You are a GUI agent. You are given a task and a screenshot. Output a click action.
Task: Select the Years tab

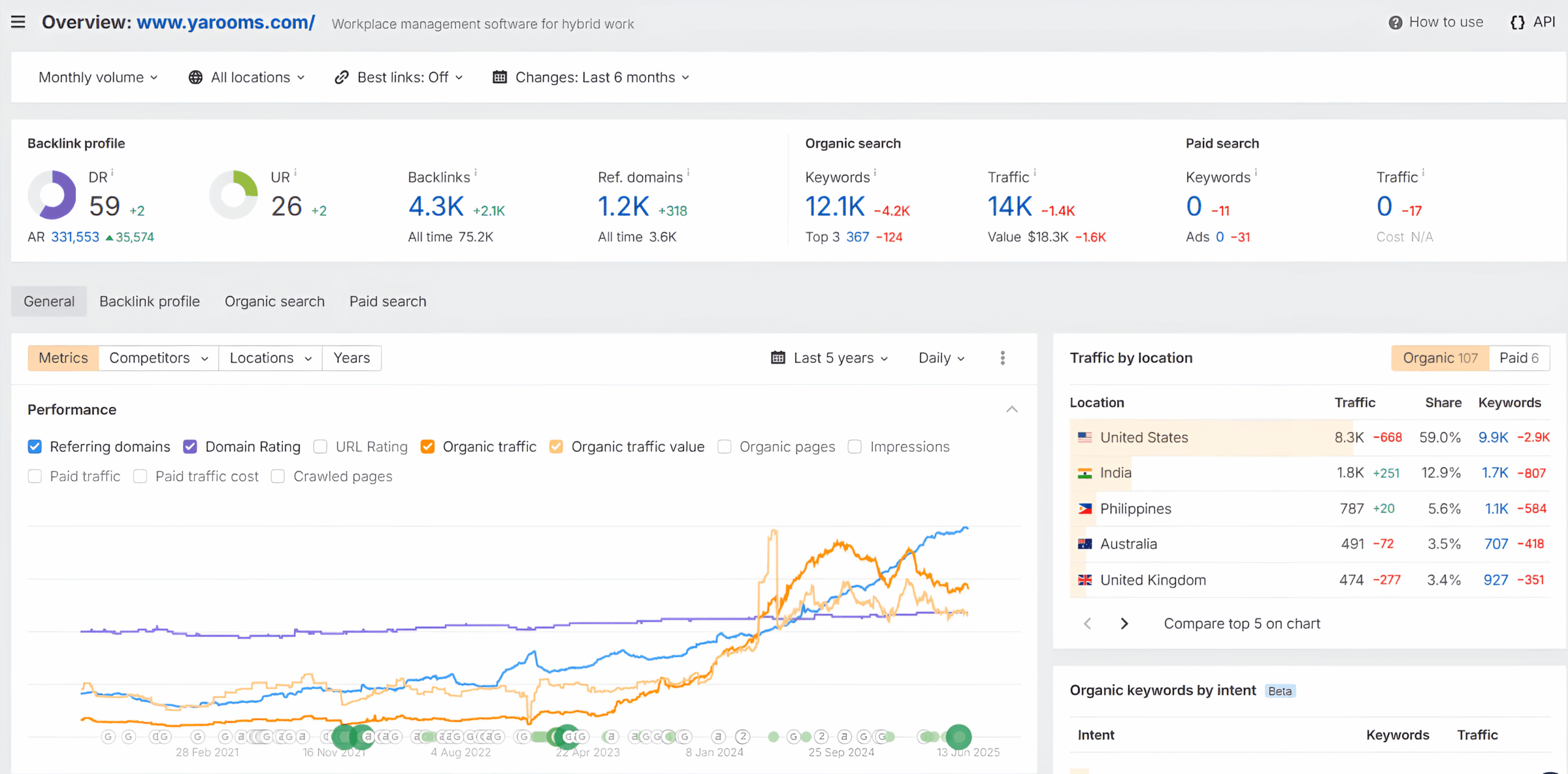pos(352,357)
